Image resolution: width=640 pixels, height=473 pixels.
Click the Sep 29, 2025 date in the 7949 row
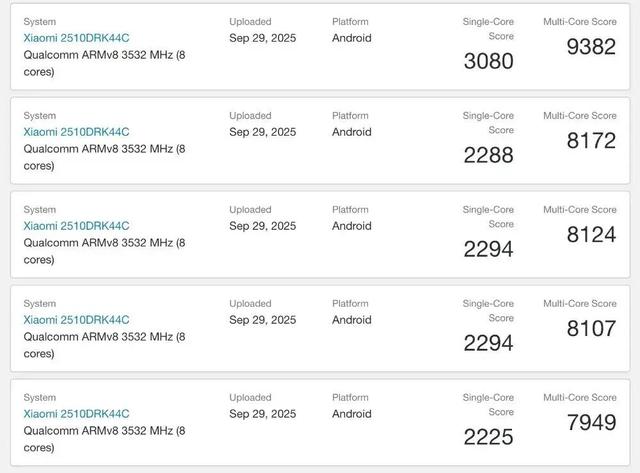tap(262, 414)
